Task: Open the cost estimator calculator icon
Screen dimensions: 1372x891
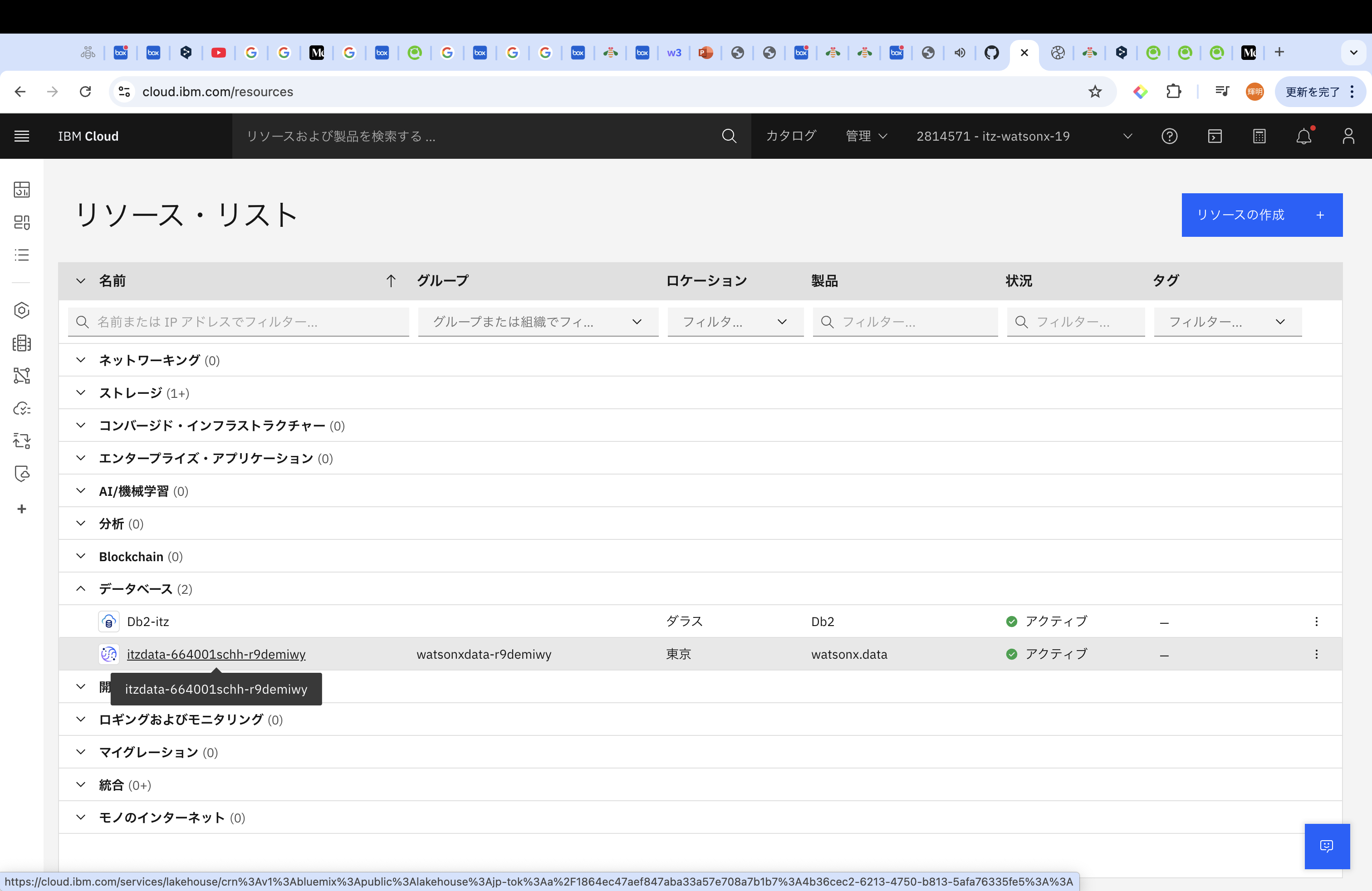Action: [x=1259, y=136]
